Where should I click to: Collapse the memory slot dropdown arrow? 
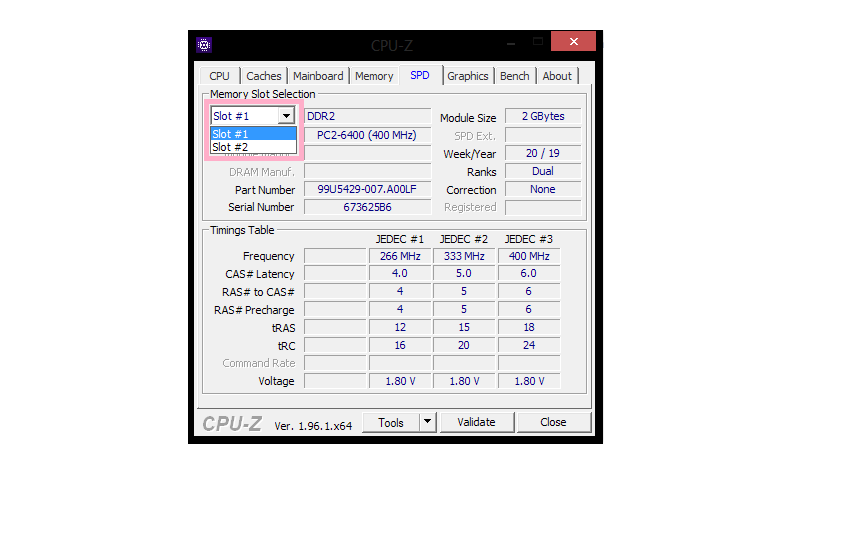[x=286, y=116]
